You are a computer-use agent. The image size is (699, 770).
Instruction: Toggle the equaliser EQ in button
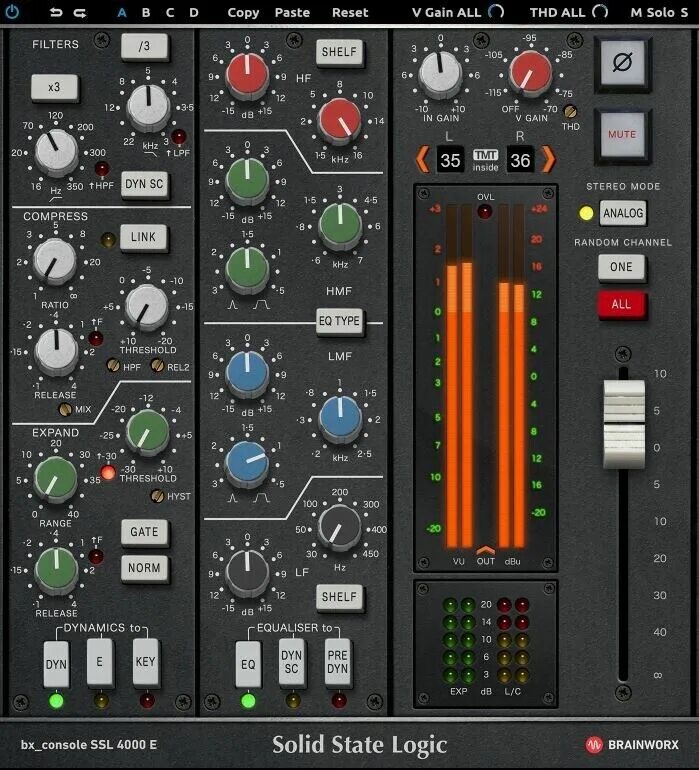tap(248, 664)
